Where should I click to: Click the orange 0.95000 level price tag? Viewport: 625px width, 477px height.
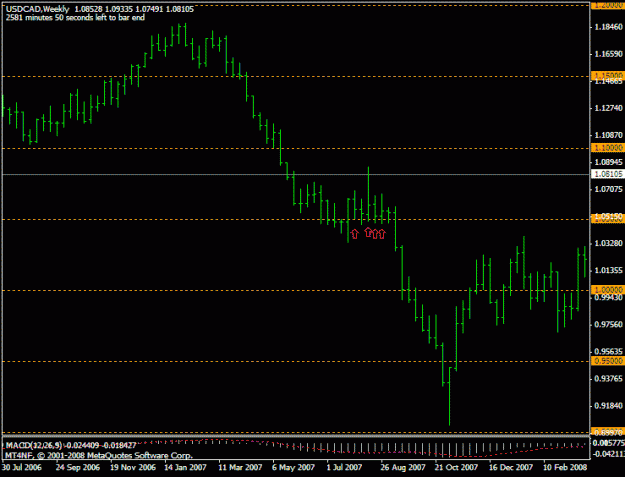pyautogui.click(x=608, y=361)
